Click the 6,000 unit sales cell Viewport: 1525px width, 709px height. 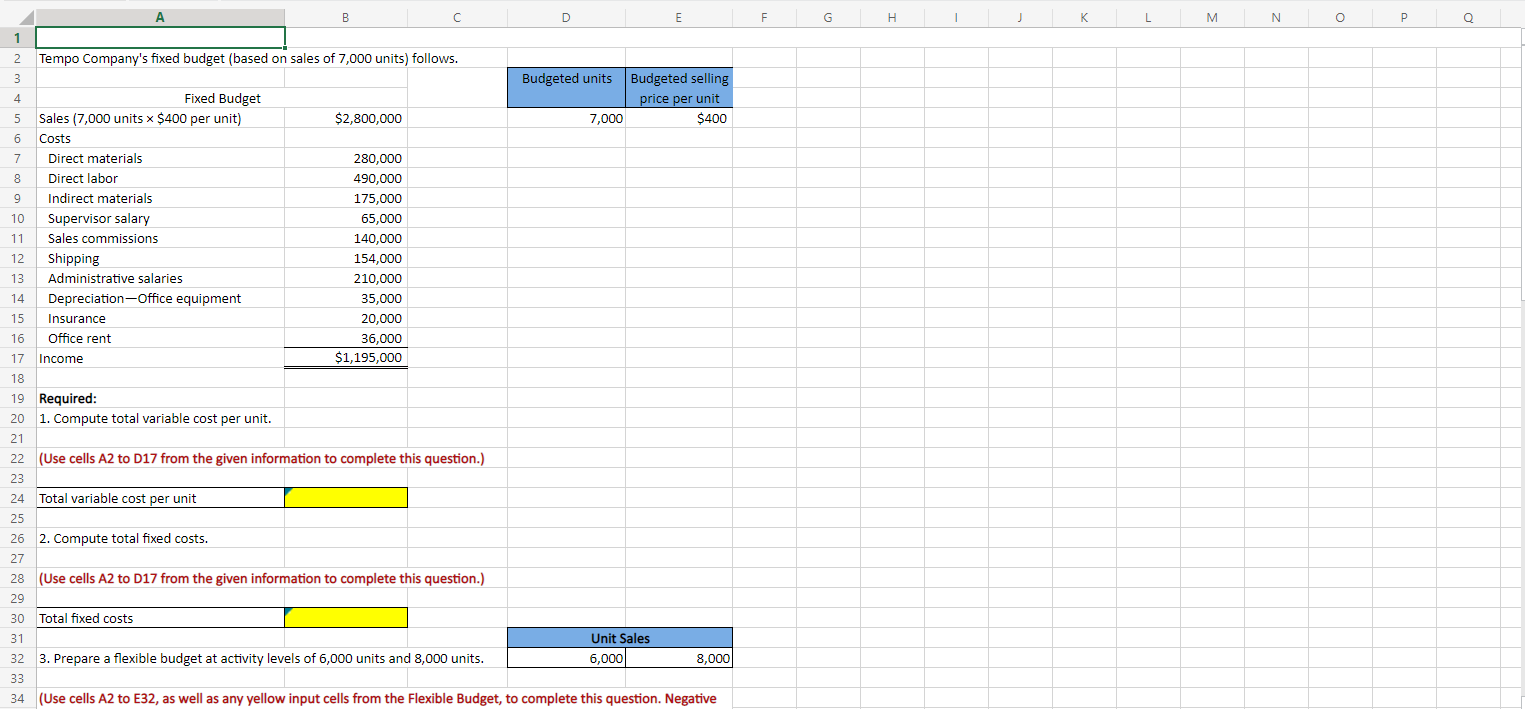click(567, 658)
